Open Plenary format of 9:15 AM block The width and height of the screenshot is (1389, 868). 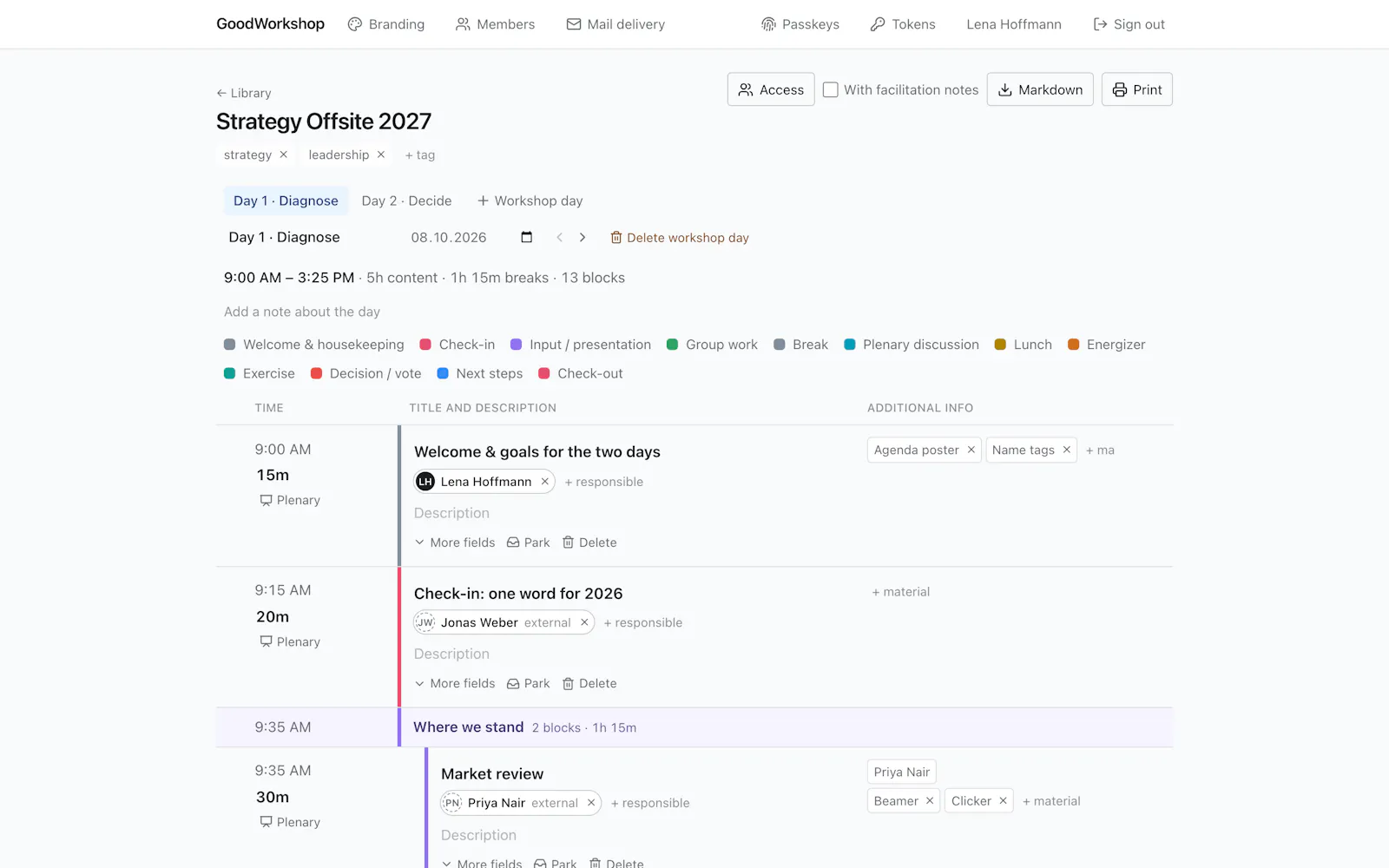(x=290, y=641)
